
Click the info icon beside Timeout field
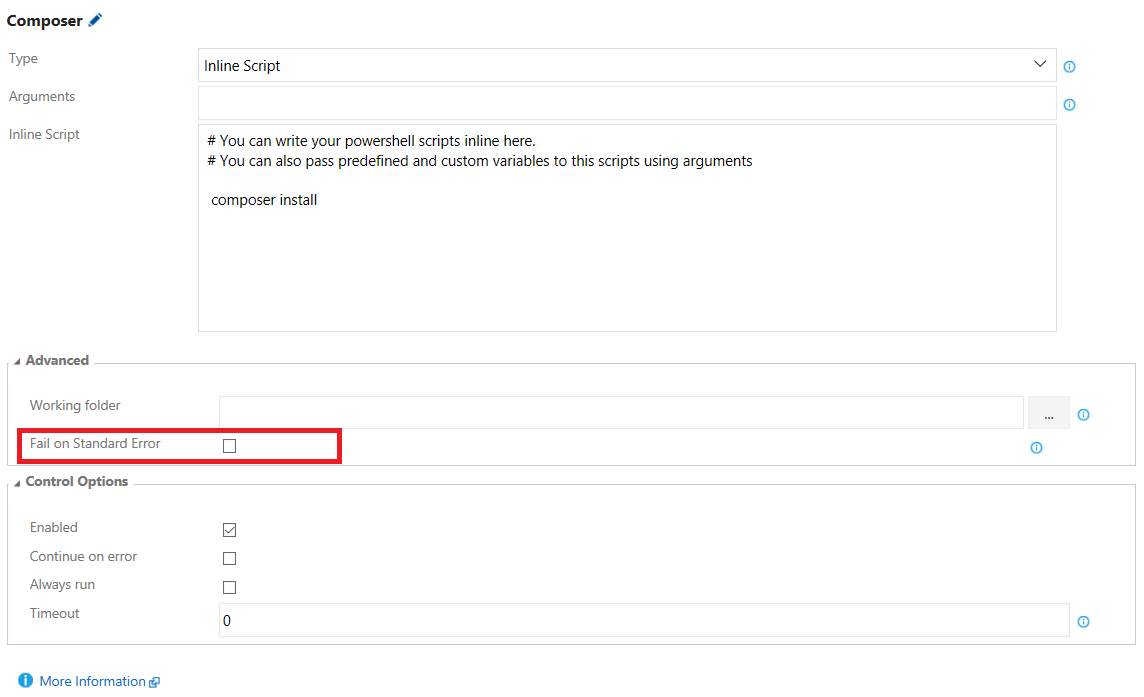click(1083, 622)
